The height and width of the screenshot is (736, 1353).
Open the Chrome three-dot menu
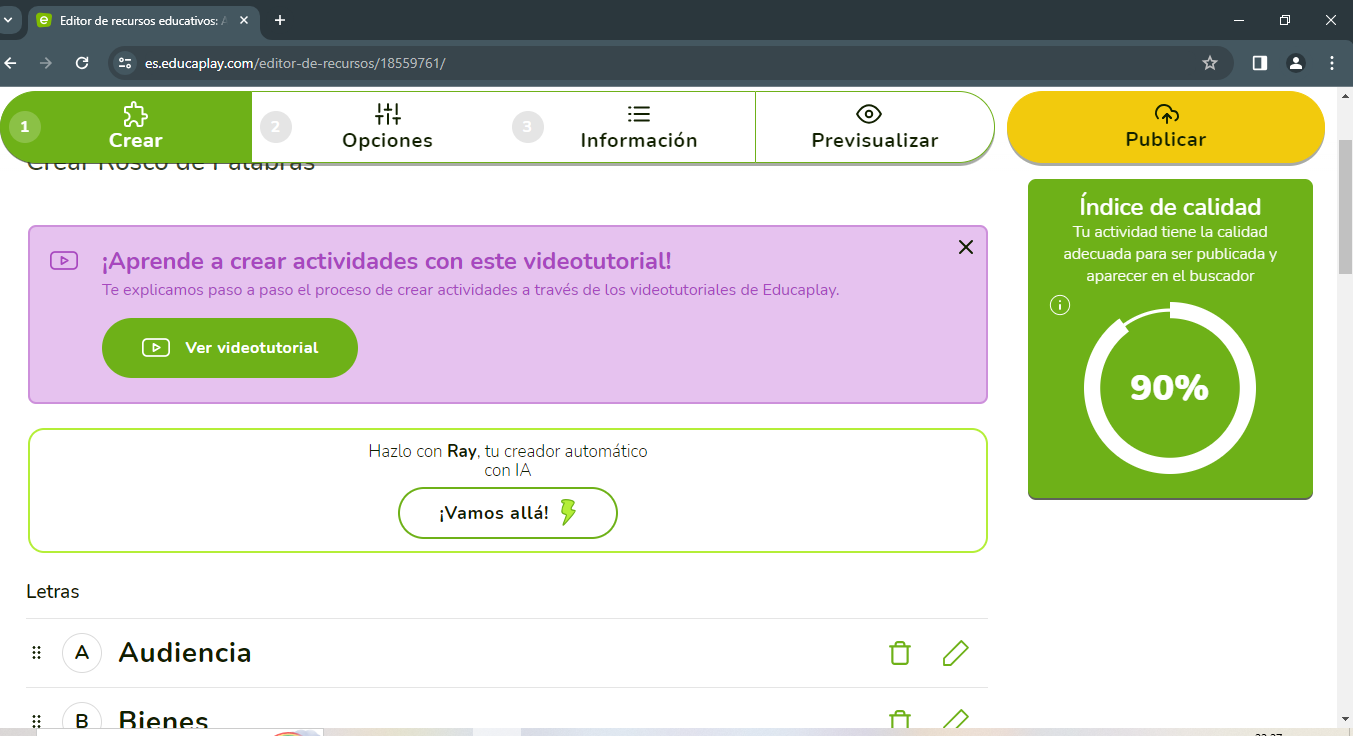click(x=1332, y=63)
